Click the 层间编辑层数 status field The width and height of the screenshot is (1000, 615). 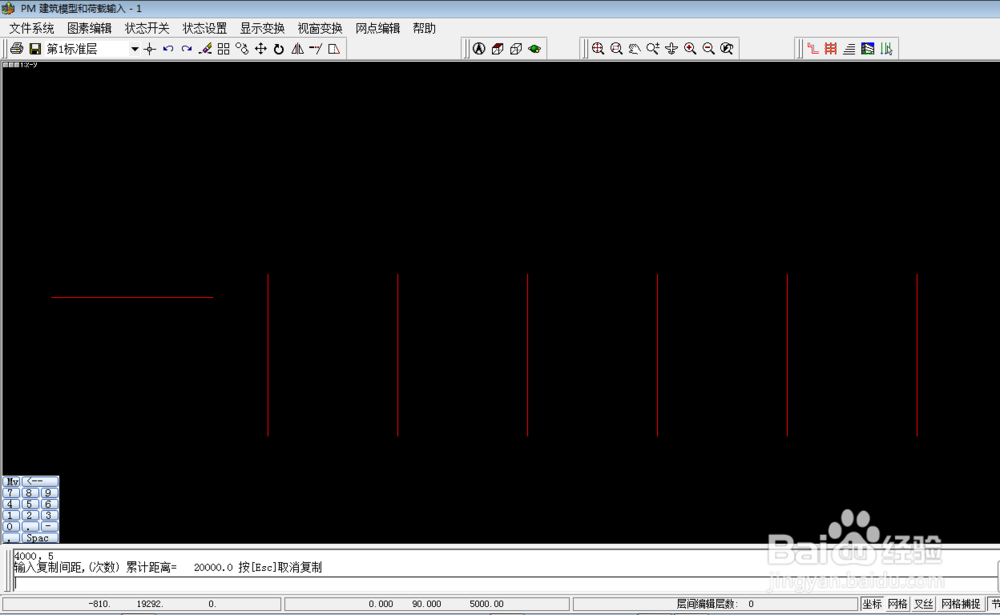715,604
